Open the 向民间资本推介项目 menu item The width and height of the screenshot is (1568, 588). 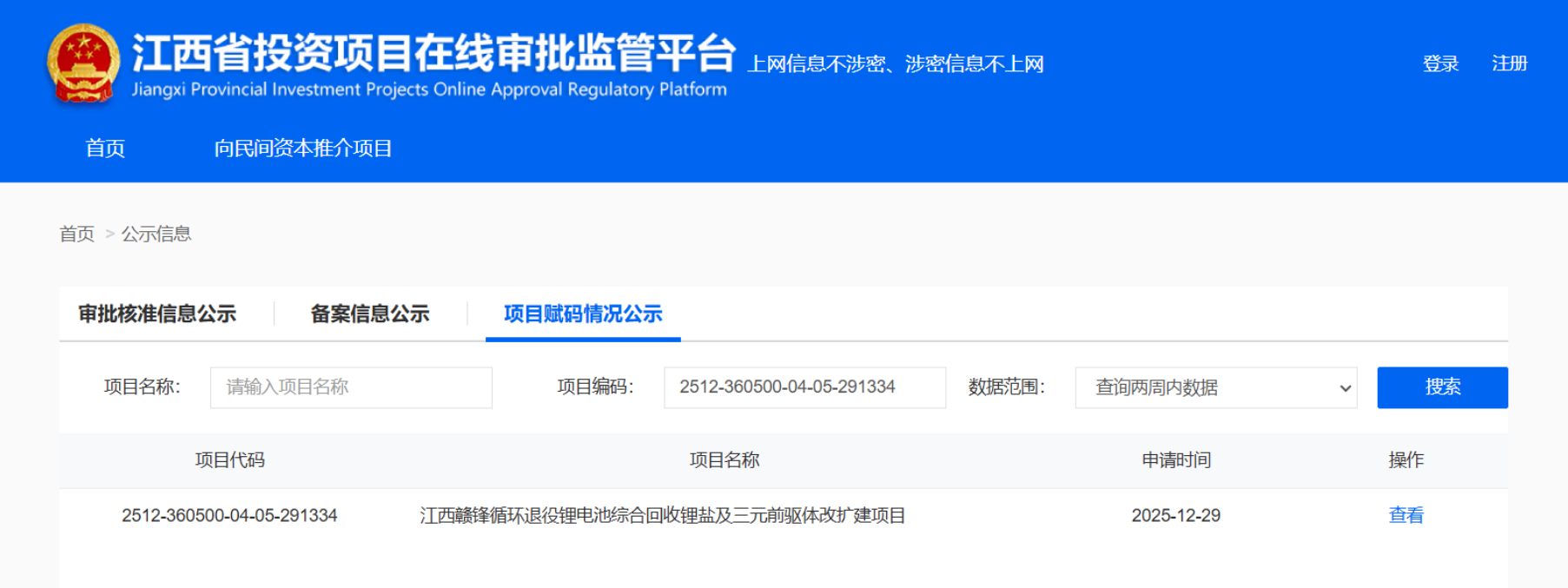302,149
